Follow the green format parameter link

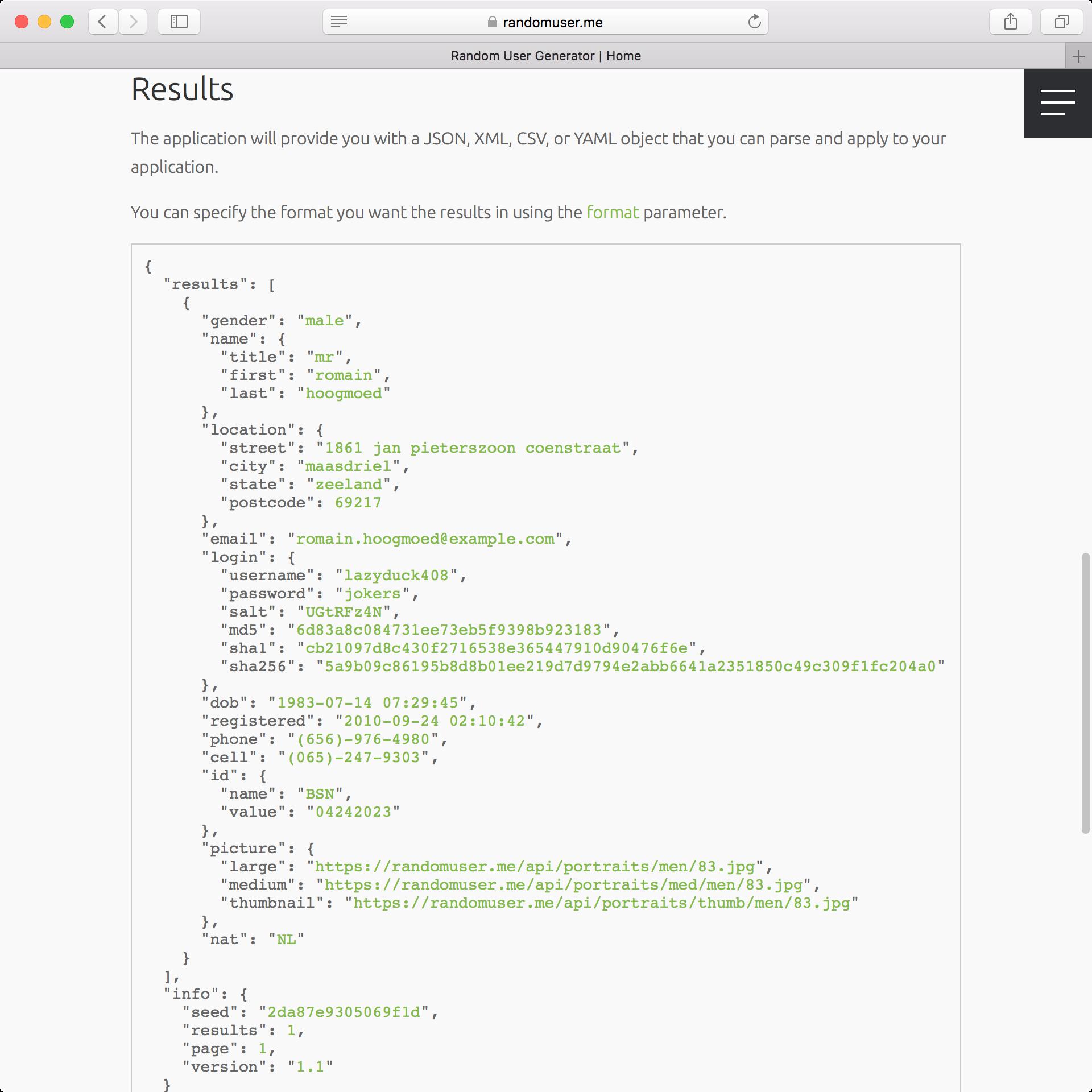[613, 212]
